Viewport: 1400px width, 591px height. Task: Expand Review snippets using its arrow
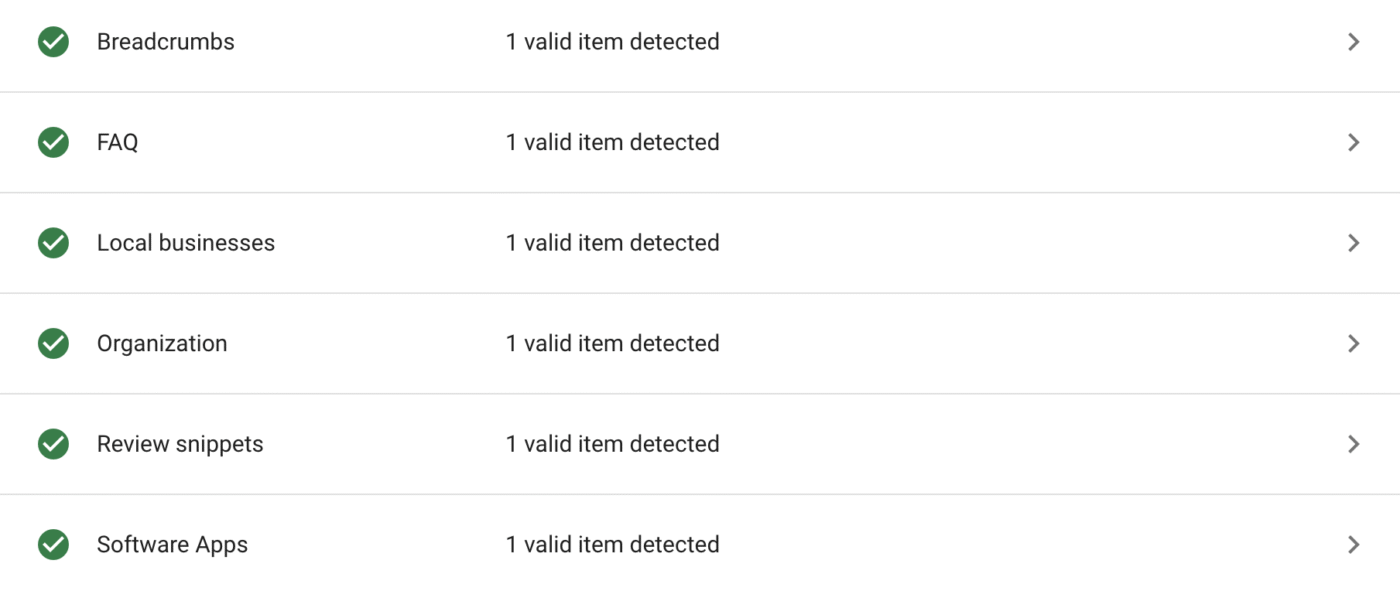pos(1354,444)
